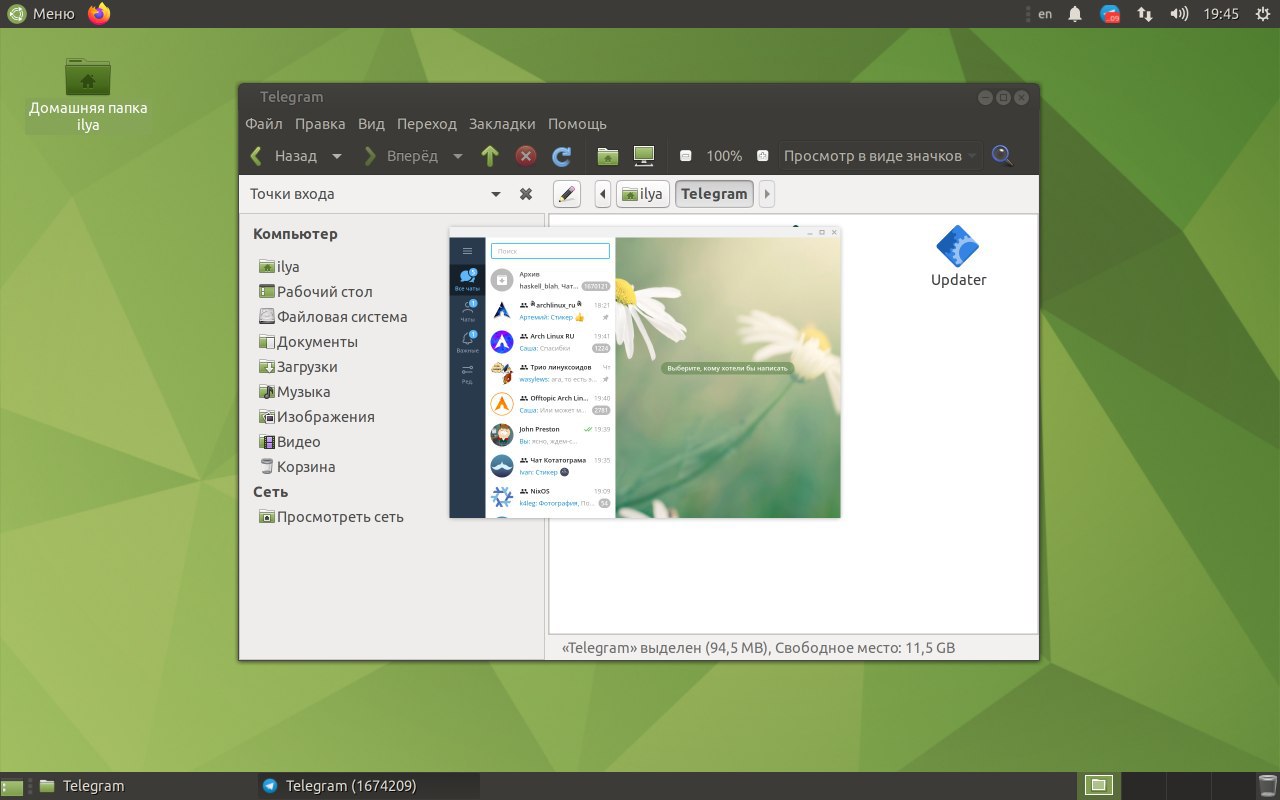Select the Все чаты folder in Telegram
This screenshot has height=800, width=1280.
click(x=467, y=280)
